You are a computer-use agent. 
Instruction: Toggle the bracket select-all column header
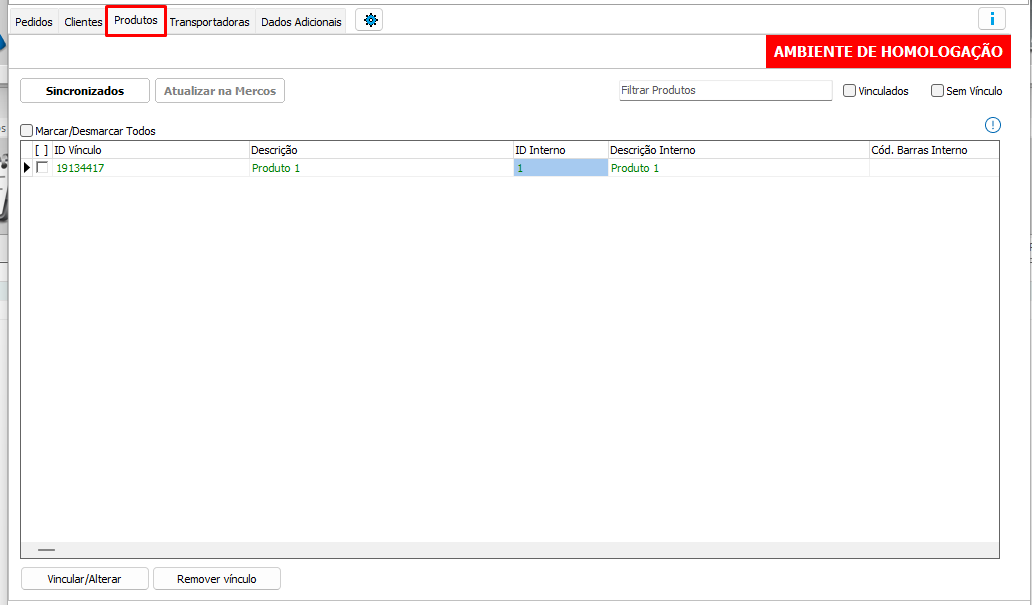tap(41, 150)
